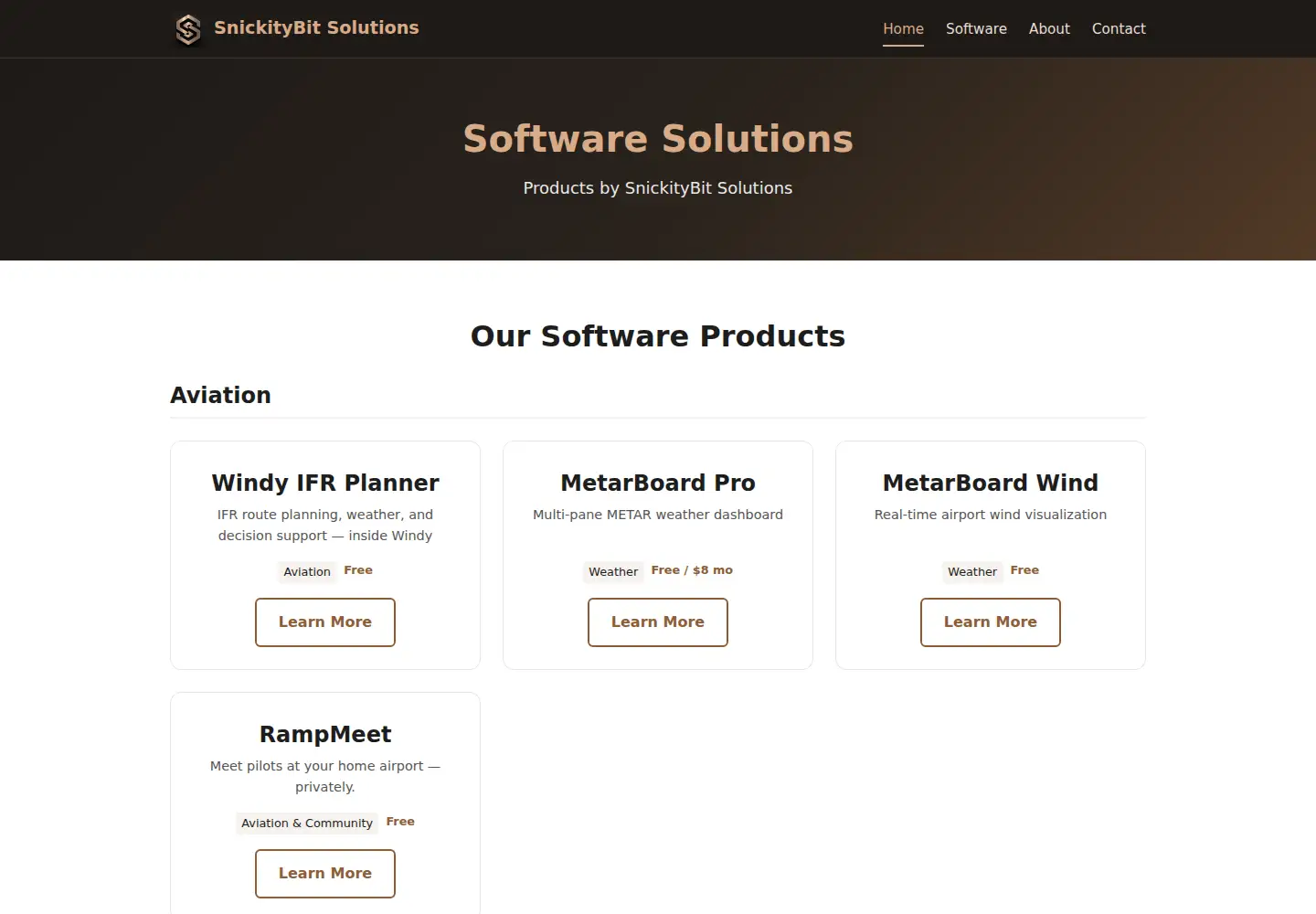
Task: Click the Aviation tag on Windy IFR Planner
Action: click(x=307, y=572)
